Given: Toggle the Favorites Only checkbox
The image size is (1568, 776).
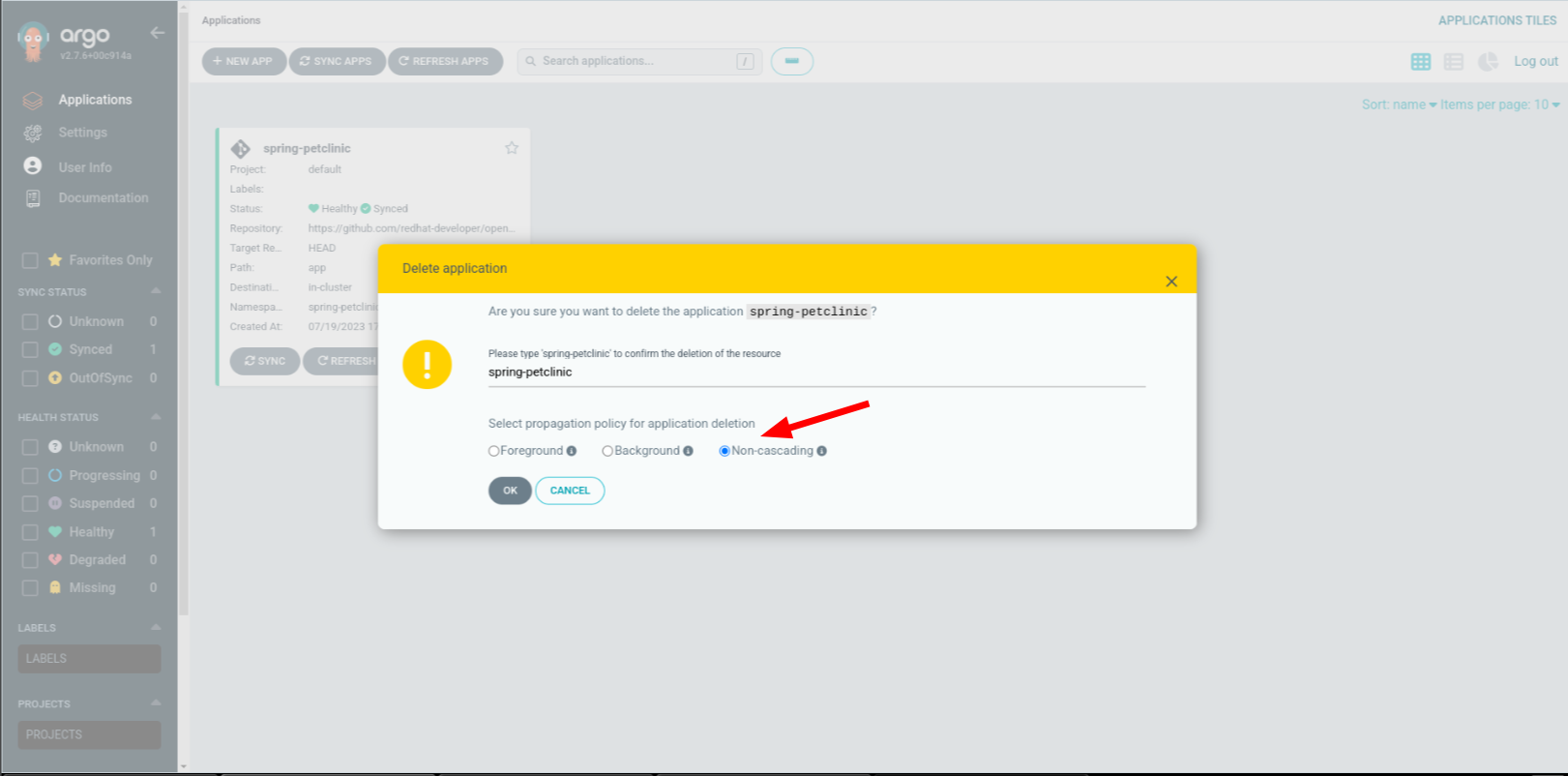Looking at the screenshot, I should click(x=30, y=260).
